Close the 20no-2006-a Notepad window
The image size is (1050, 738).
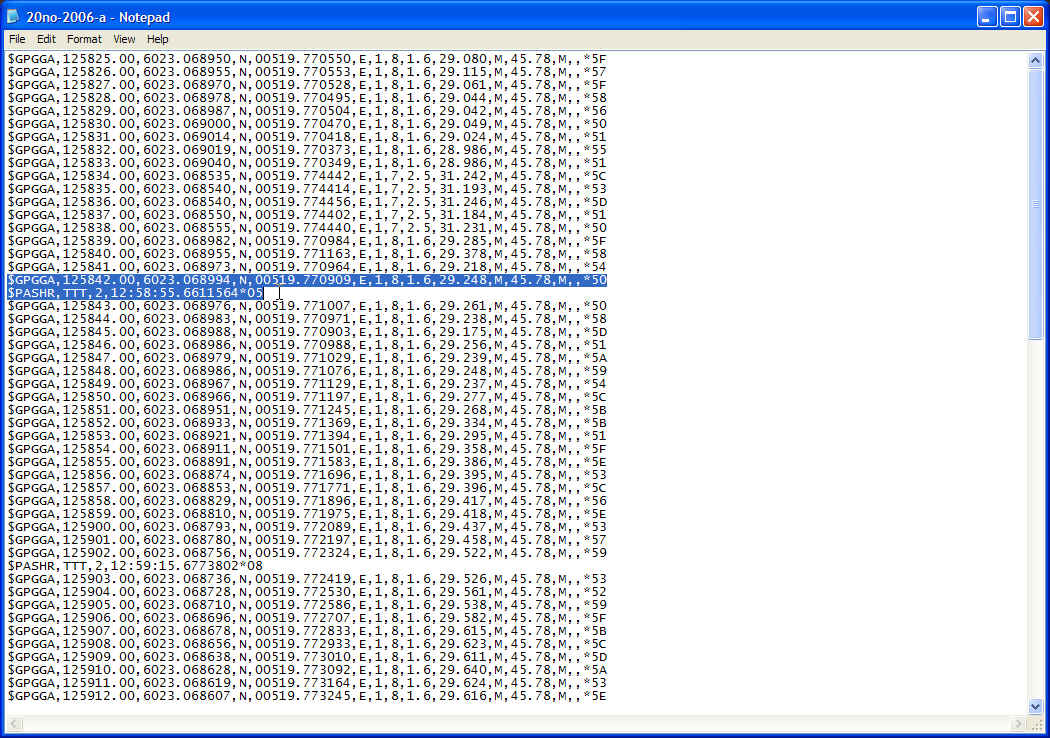pos(1033,17)
